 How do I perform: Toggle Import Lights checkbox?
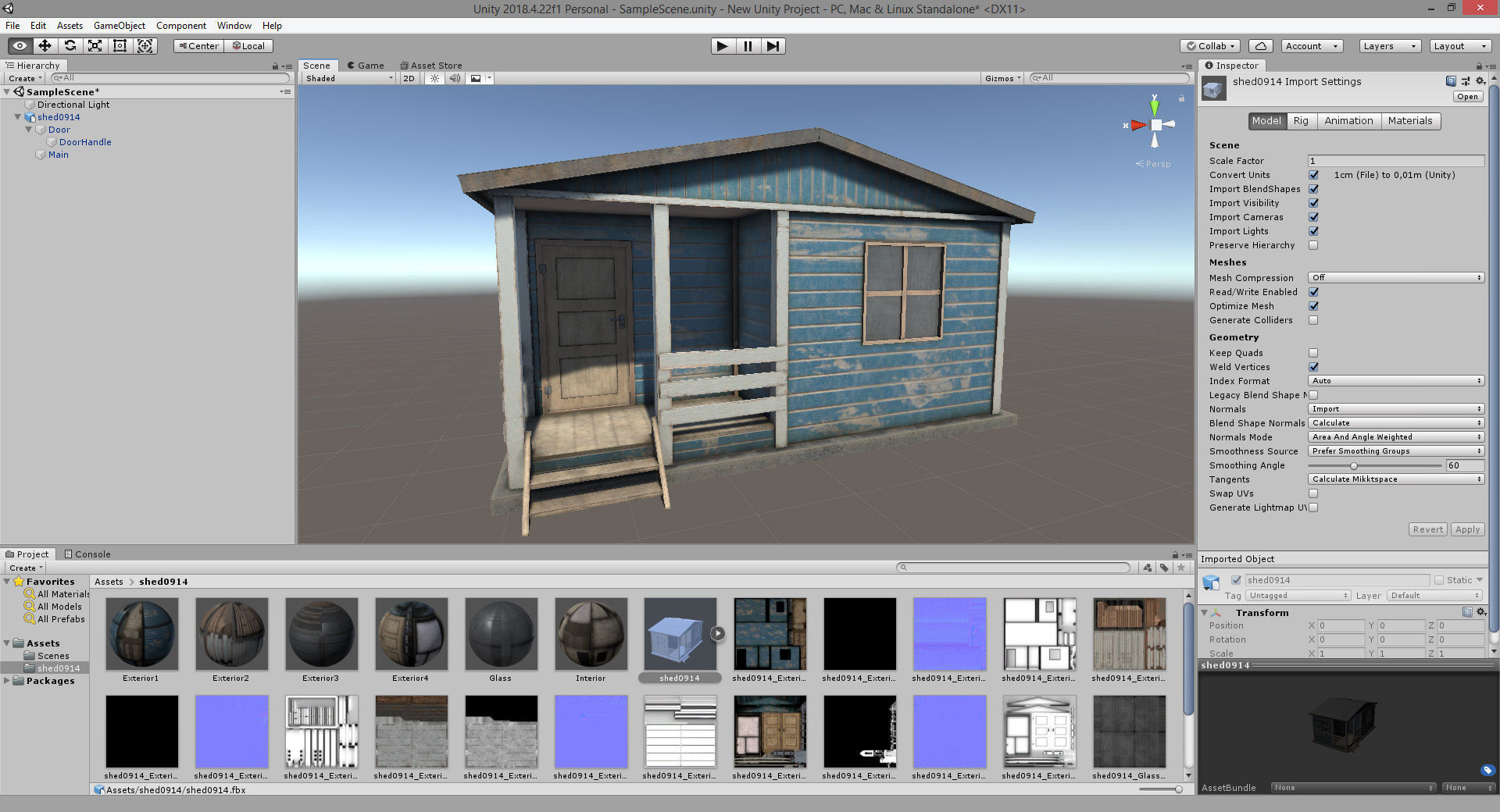(x=1313, y=231)
